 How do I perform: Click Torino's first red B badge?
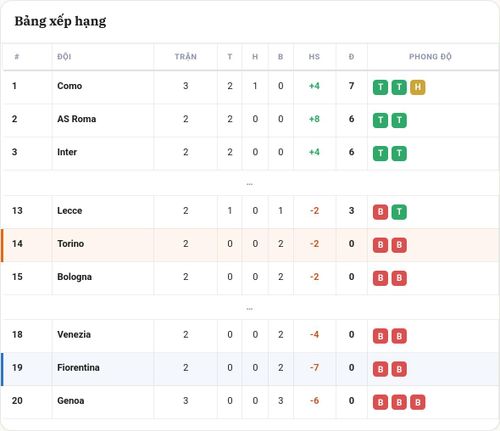pyautogui.click(x=380, y=245)
